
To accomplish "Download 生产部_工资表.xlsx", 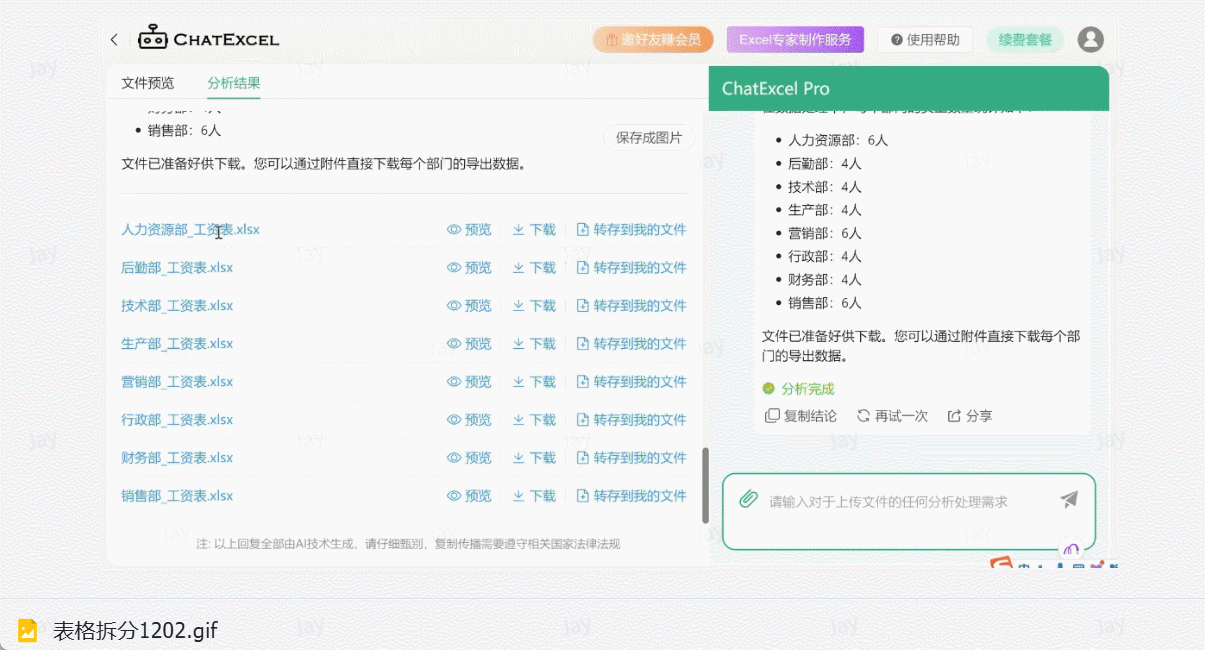I will [534, 344].
